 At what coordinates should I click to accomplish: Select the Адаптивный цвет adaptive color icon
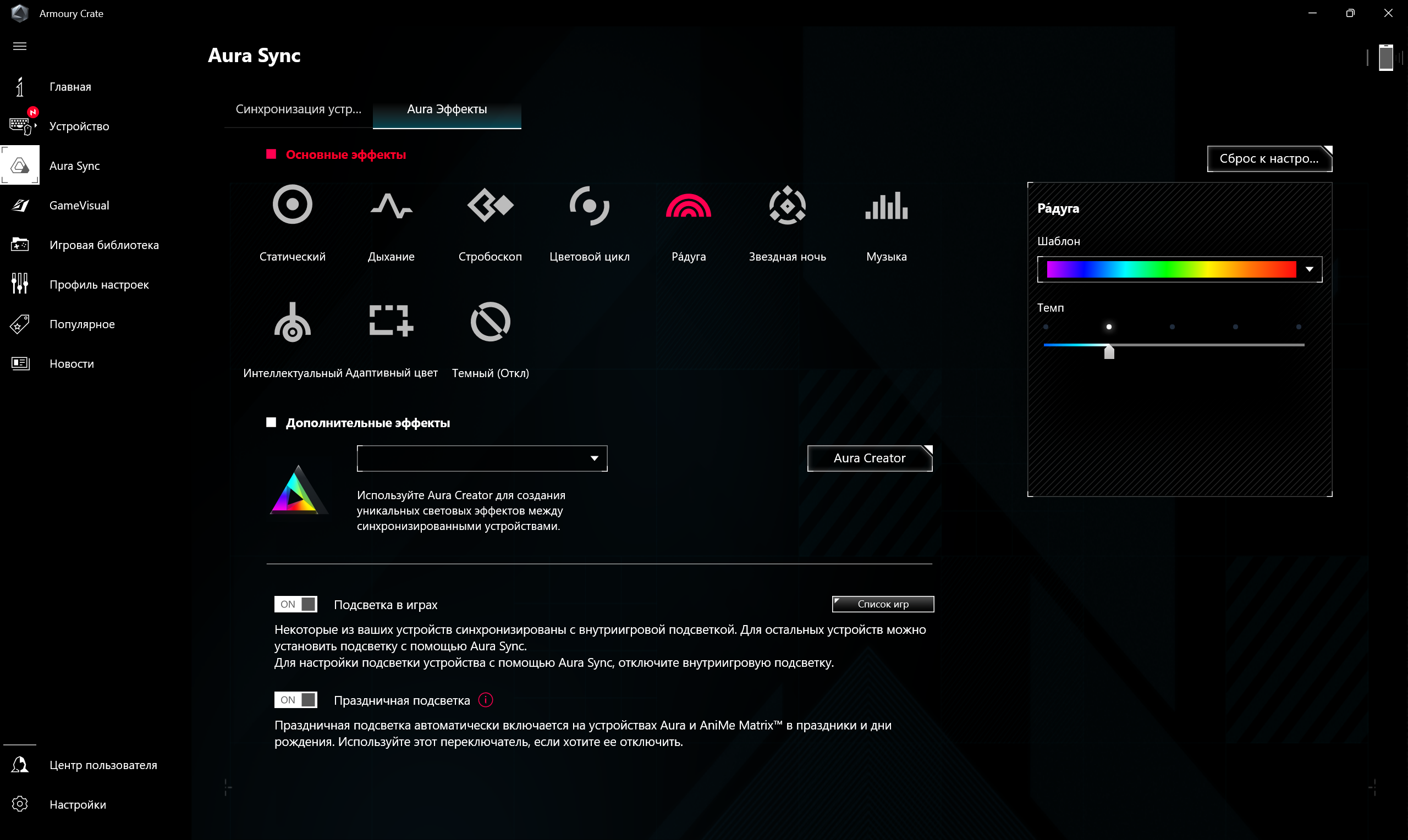[391, 321]
